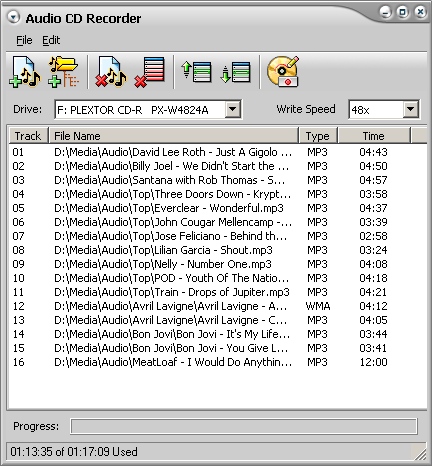Click the move track down icon
This screenshot has height=466, width=432.
point(236,72)
